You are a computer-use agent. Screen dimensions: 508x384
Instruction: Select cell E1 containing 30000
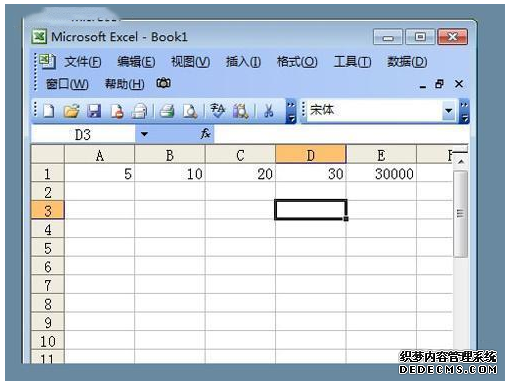click(x=381, y=174)
